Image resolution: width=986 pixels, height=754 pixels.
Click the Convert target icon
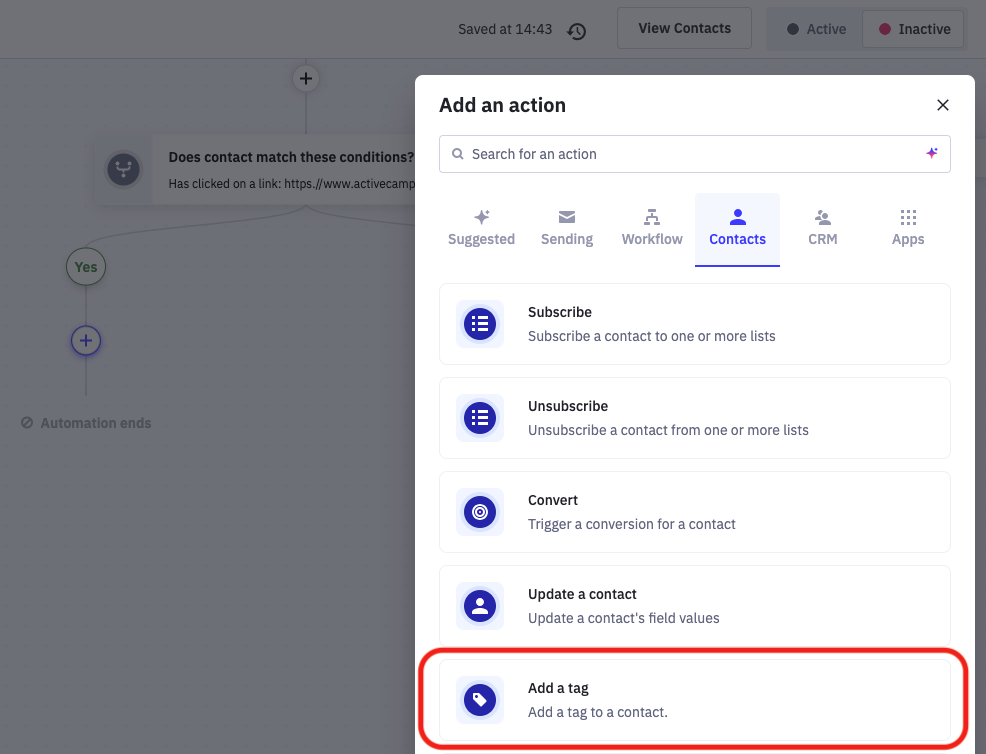click(x=480, y=512)
